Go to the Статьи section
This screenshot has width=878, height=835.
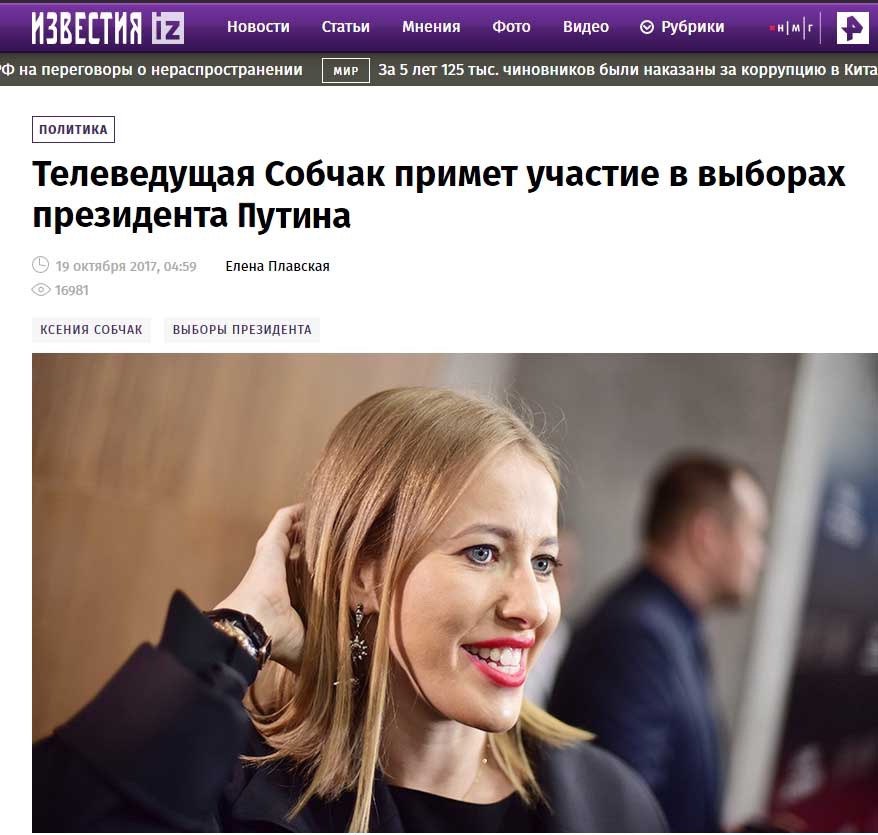tap(345, 27)
